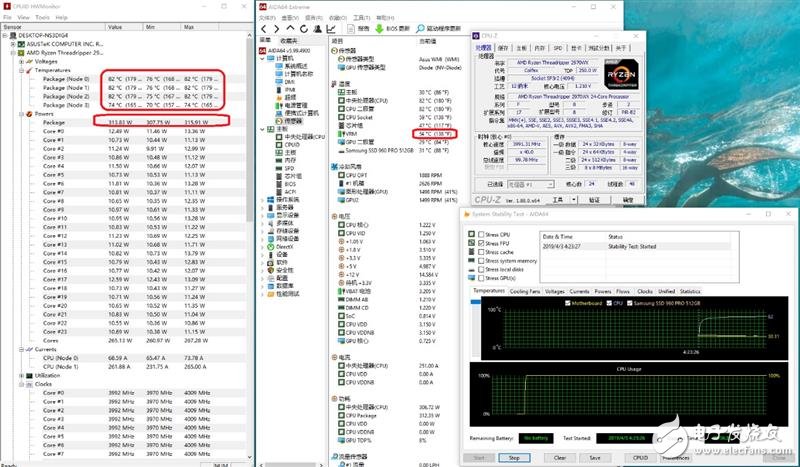Image resolution: width=800 pixels, height=467 pixels.
Task: Open the Tools menu in HWMonitor
Action: pyautogui.click(x=42, y=17)
